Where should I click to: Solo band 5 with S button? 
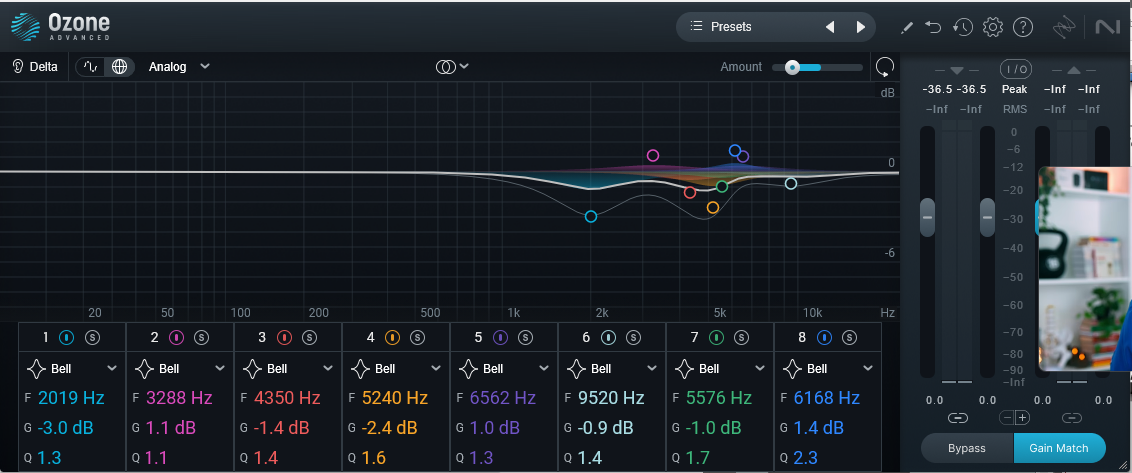(x=525, y=337)
